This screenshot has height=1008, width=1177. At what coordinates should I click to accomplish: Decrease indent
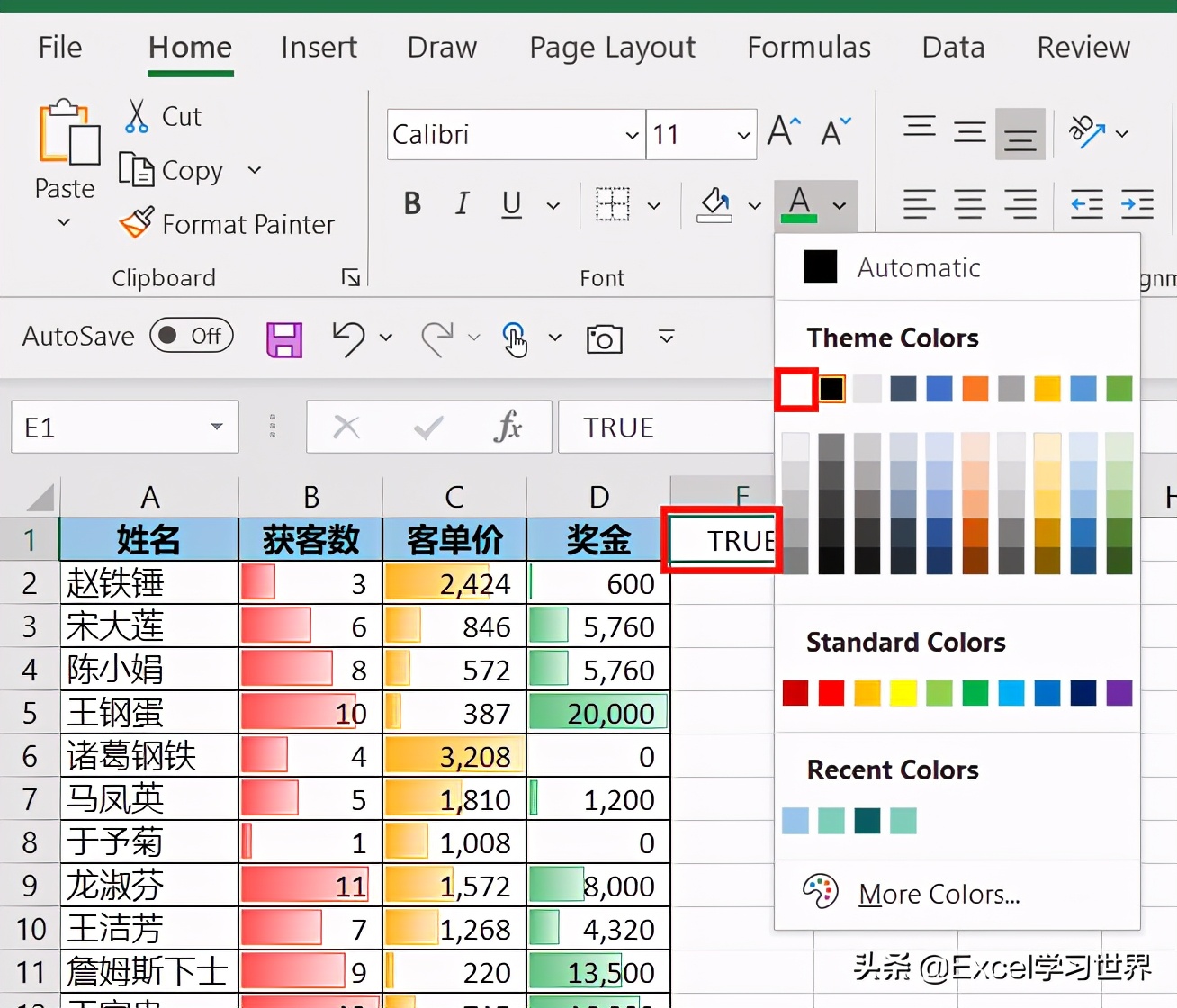(x=1087, y=205)
